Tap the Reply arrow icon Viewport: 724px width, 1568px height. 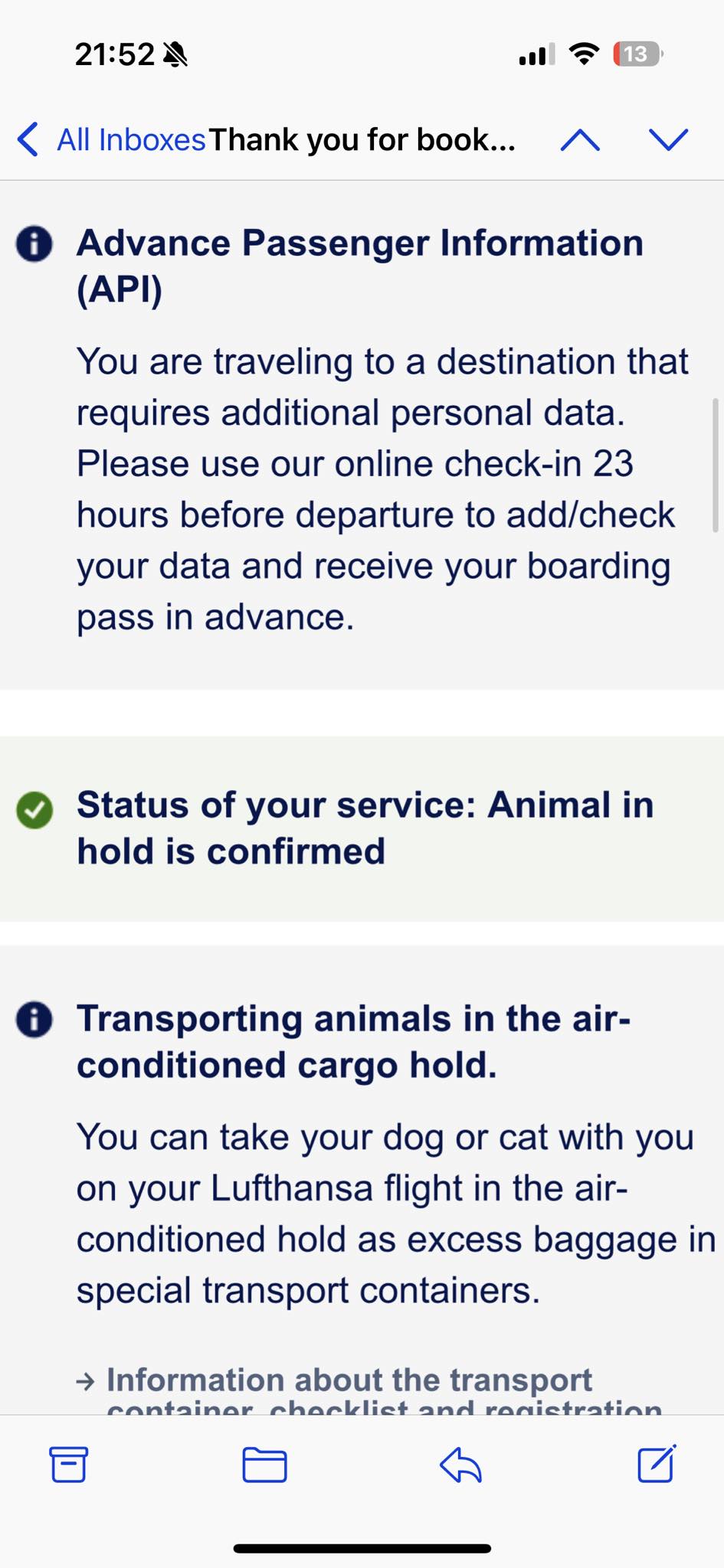[x=460, y=1465]
